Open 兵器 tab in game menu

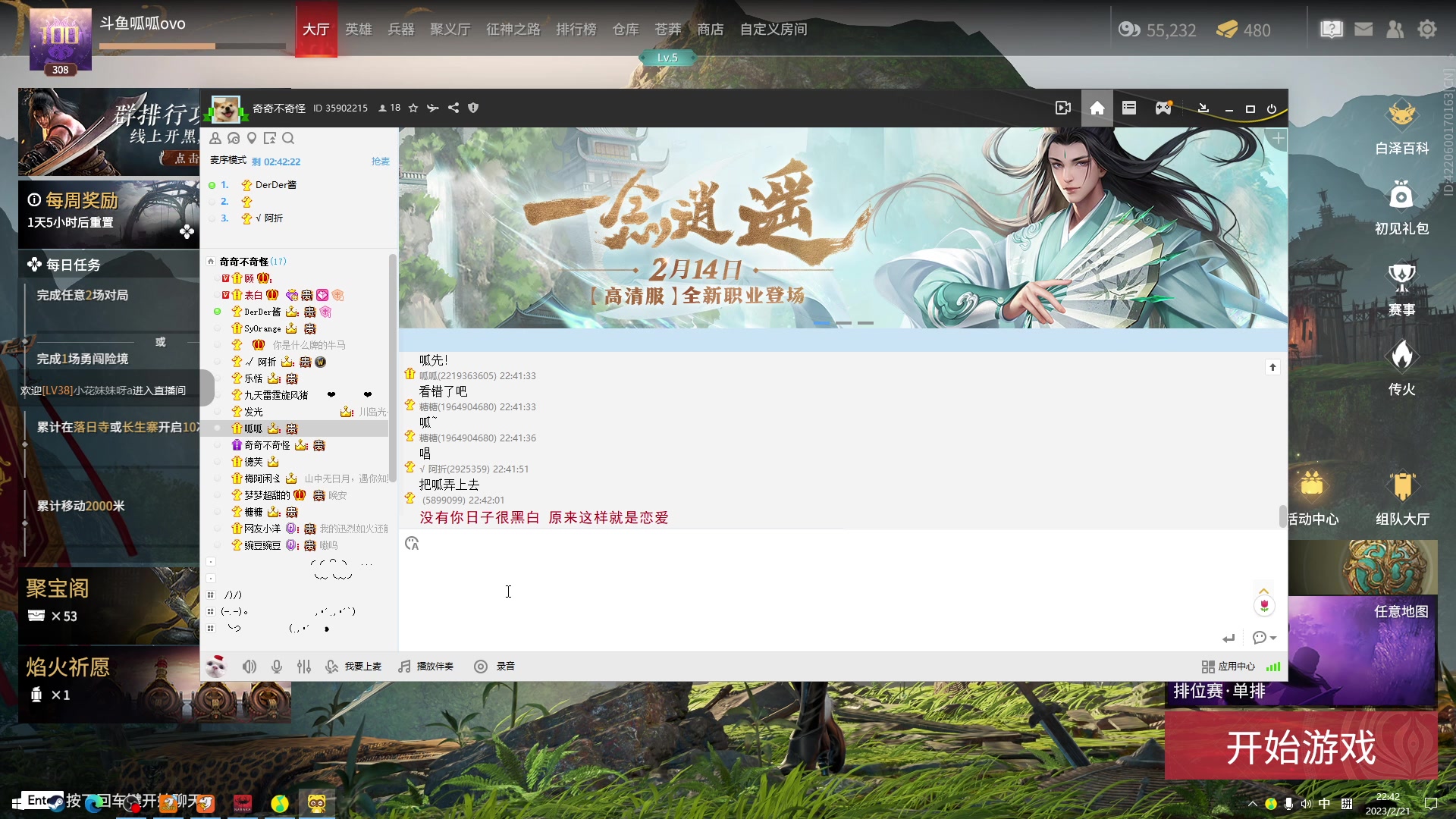pyautogui.click(x=401, y=30)
